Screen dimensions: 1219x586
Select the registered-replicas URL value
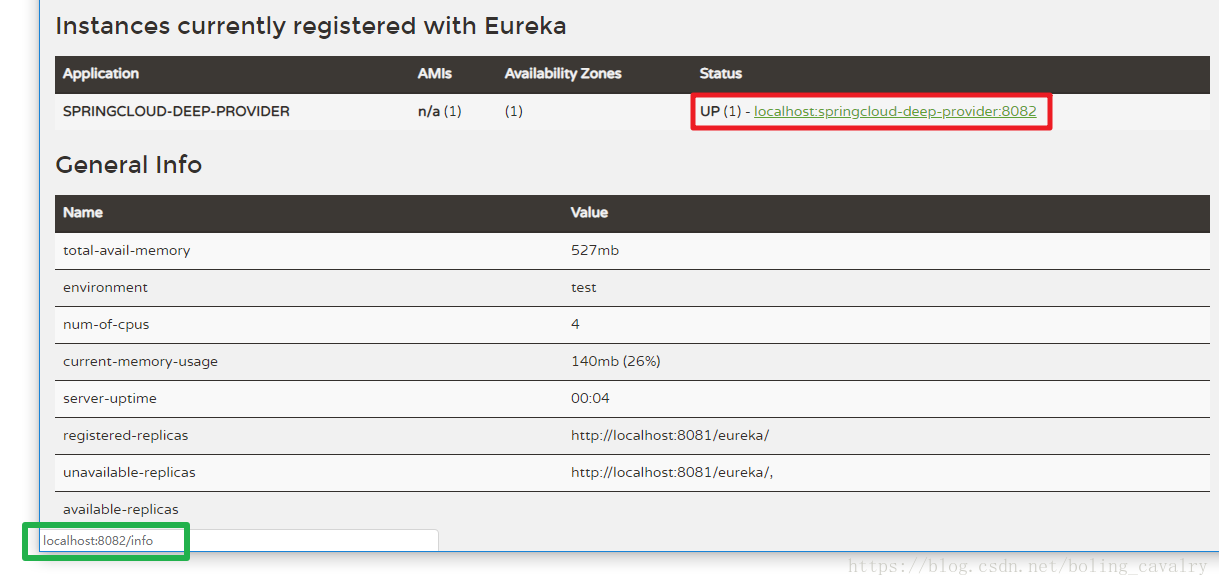[670, 435]
